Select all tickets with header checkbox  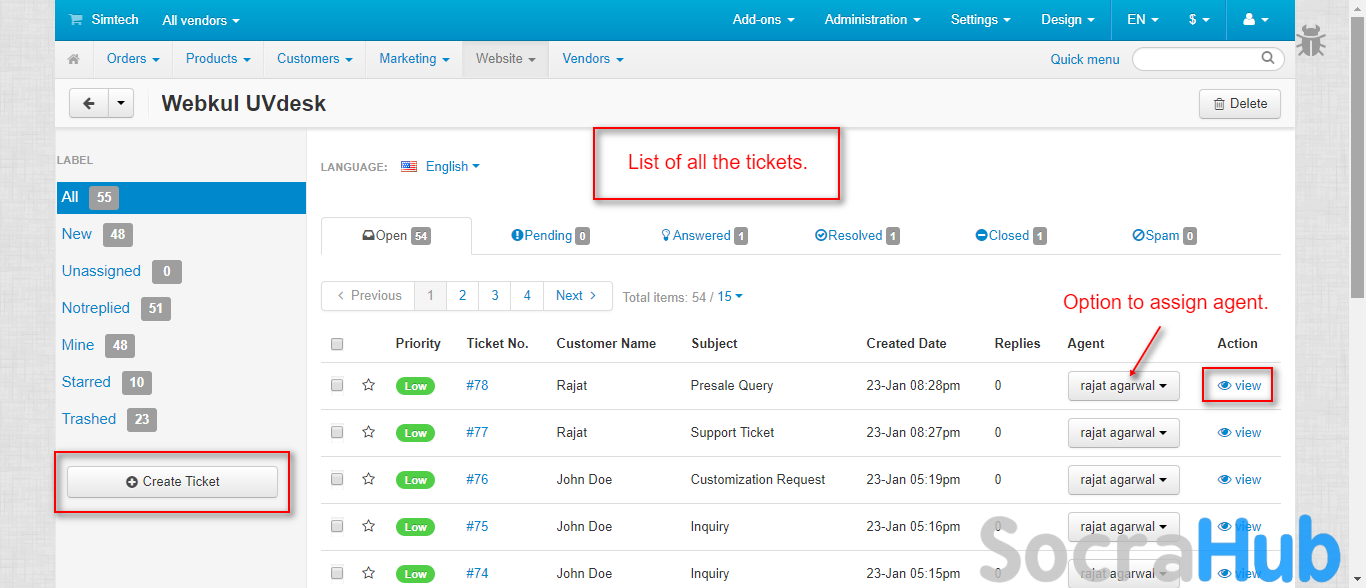337,344
